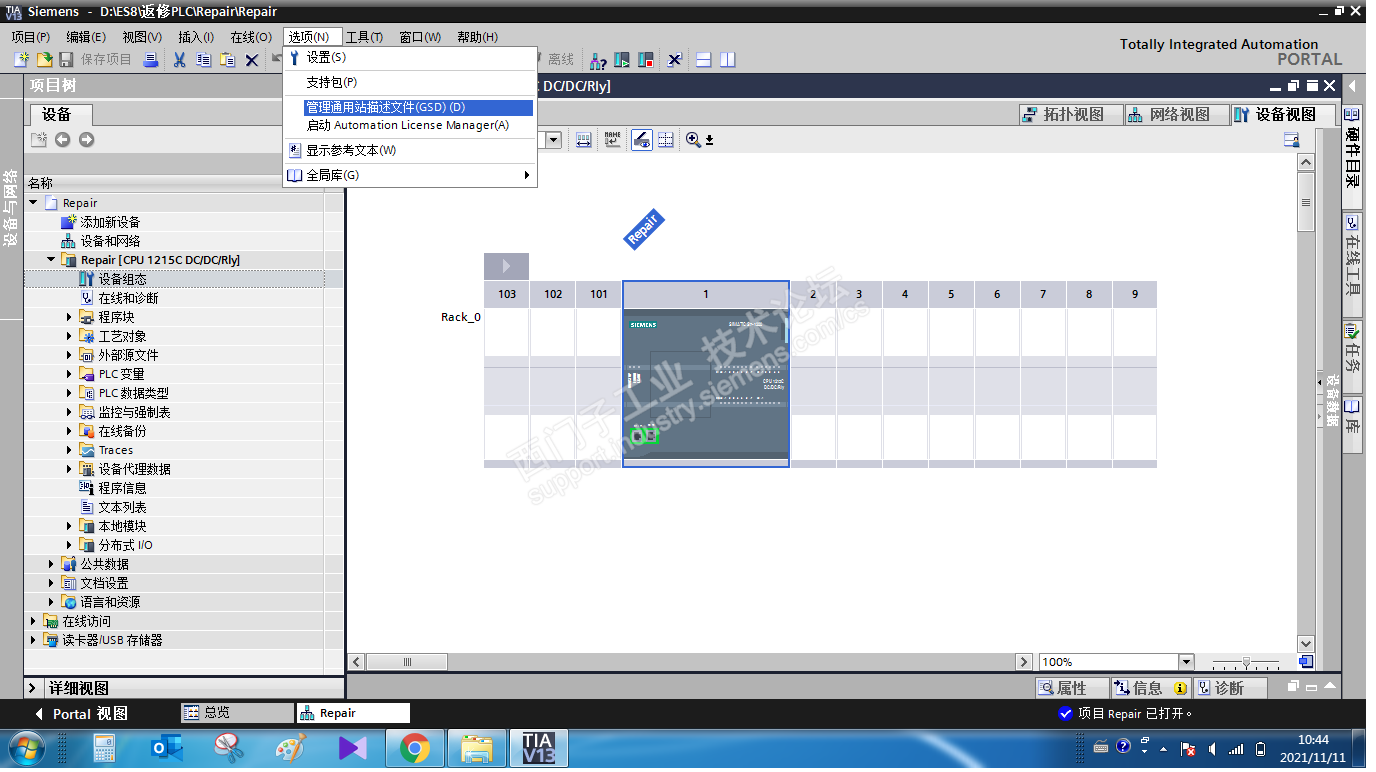This screenshot has width=1376, height=772.
Task: Open Visual Studio from the taskbar
Action: tap(352, 748)
